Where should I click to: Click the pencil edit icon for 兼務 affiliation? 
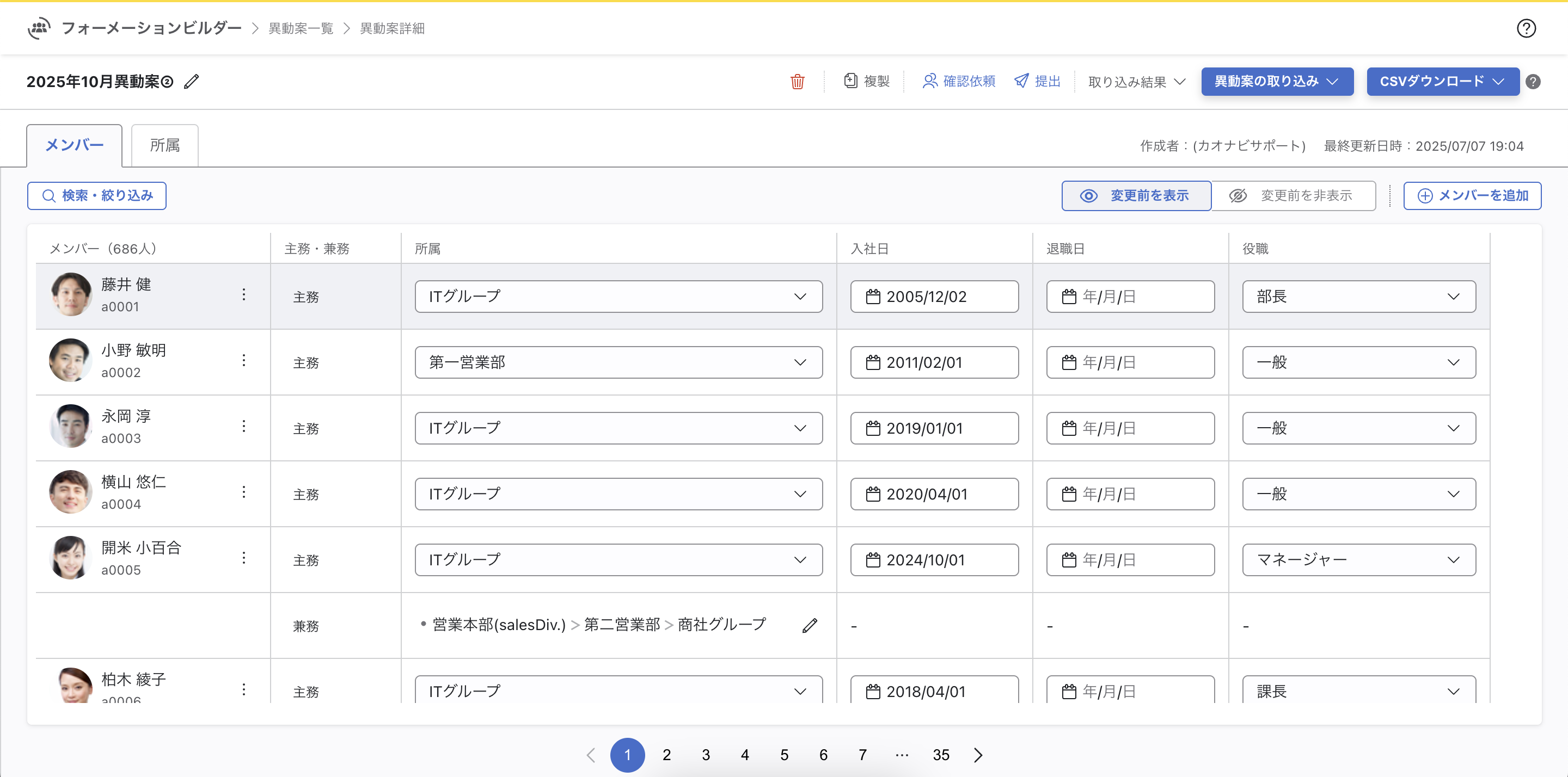coord(809,626)
